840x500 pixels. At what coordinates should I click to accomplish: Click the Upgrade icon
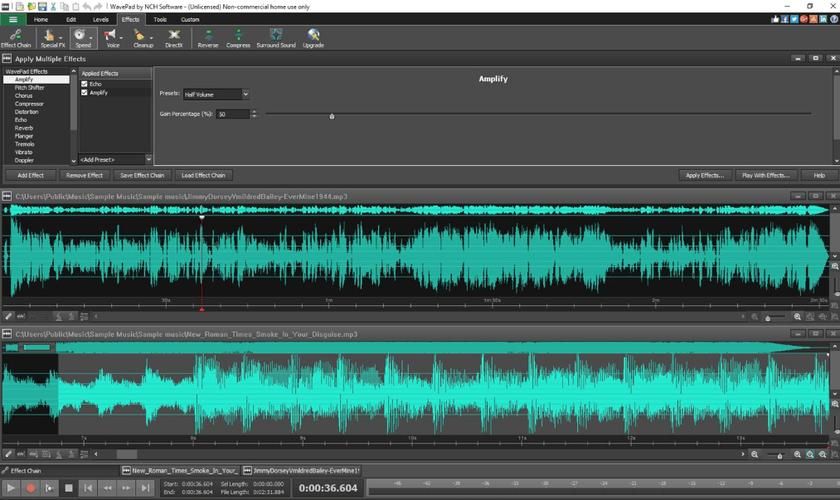pyautogui.click(x=313, y=39)
